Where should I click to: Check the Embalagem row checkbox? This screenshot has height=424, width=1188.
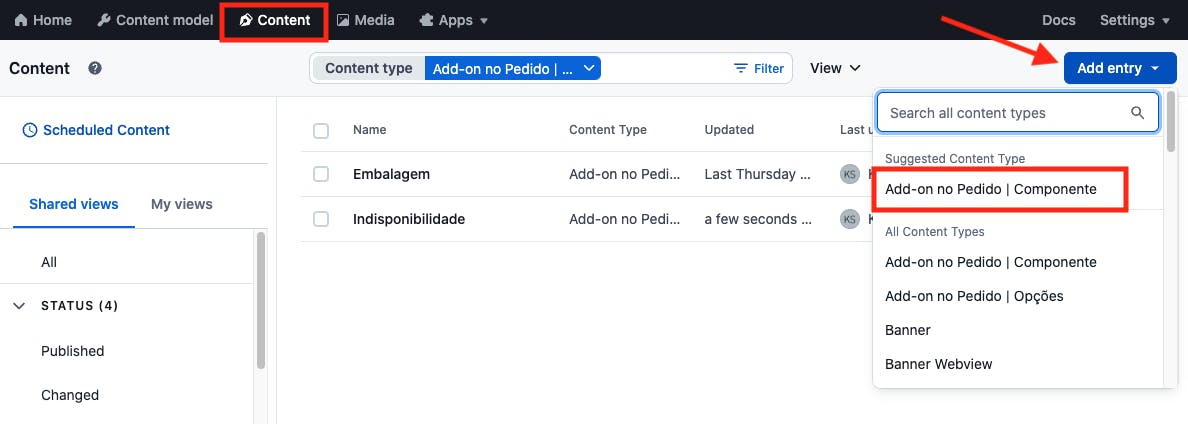(321, 174)
